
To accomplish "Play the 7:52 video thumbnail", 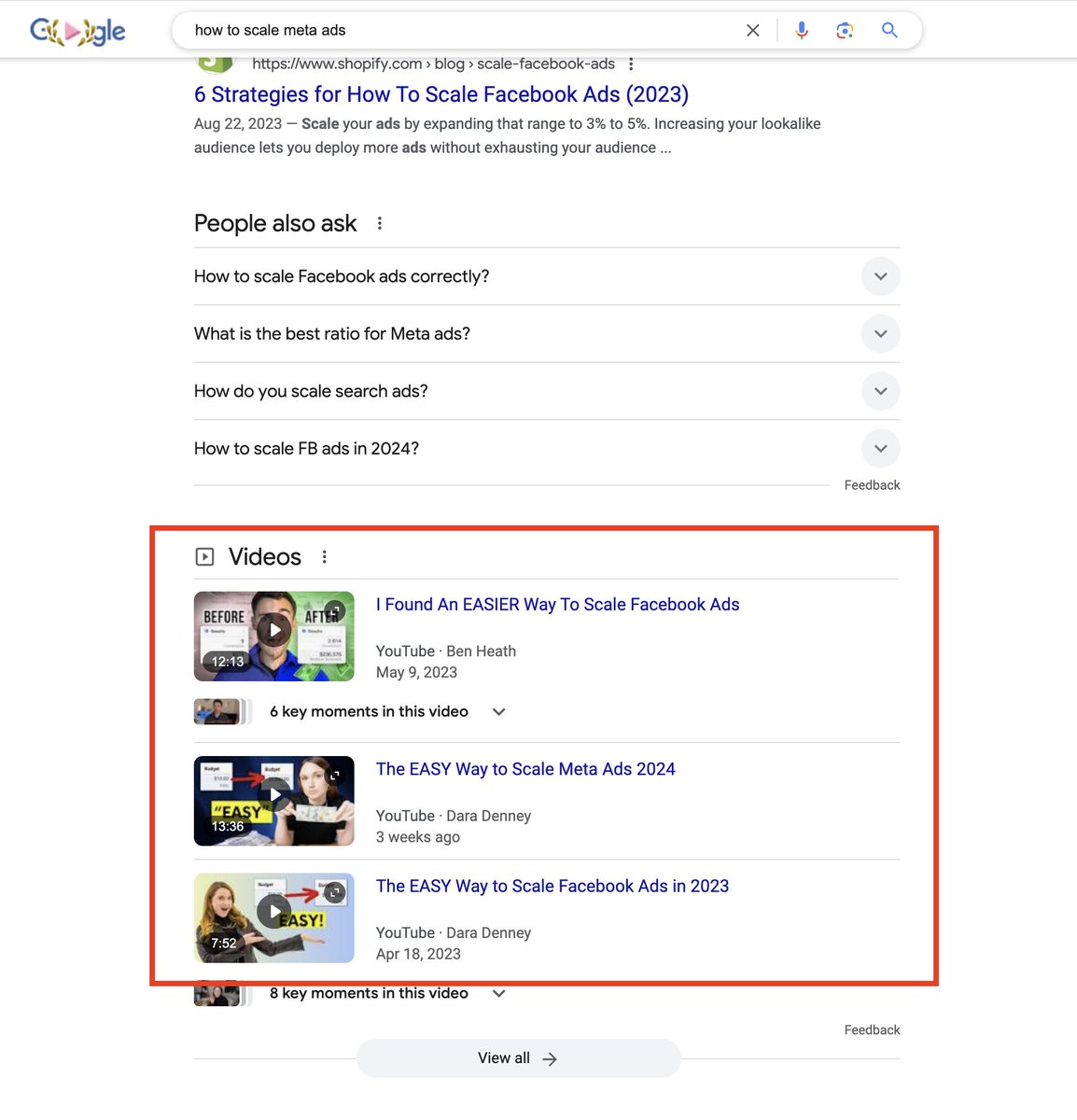I will pyautogui.click(x=274, y=918).
